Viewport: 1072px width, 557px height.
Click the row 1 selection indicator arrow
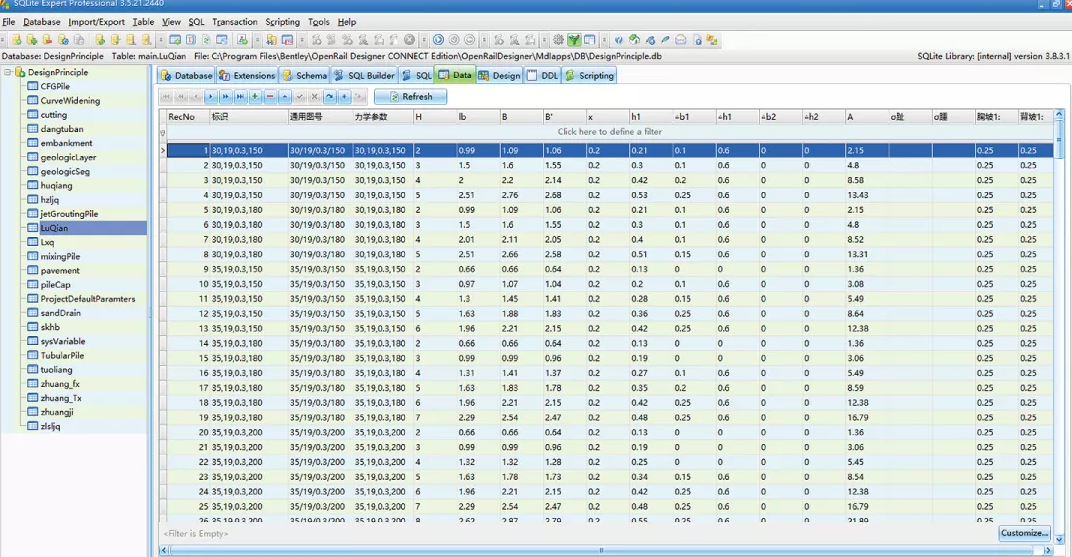pyautogui.click(x=163, y=150)
